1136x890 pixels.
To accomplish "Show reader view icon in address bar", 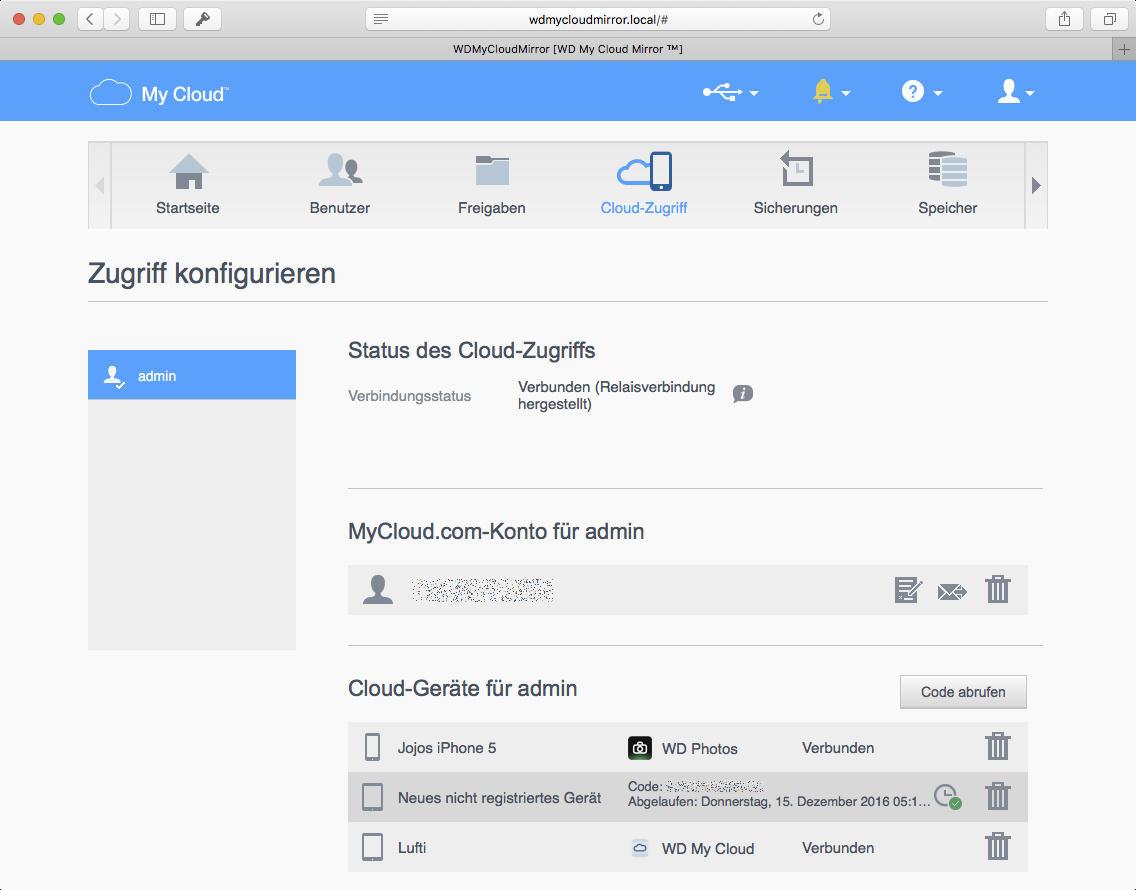I will pos(381,20).
